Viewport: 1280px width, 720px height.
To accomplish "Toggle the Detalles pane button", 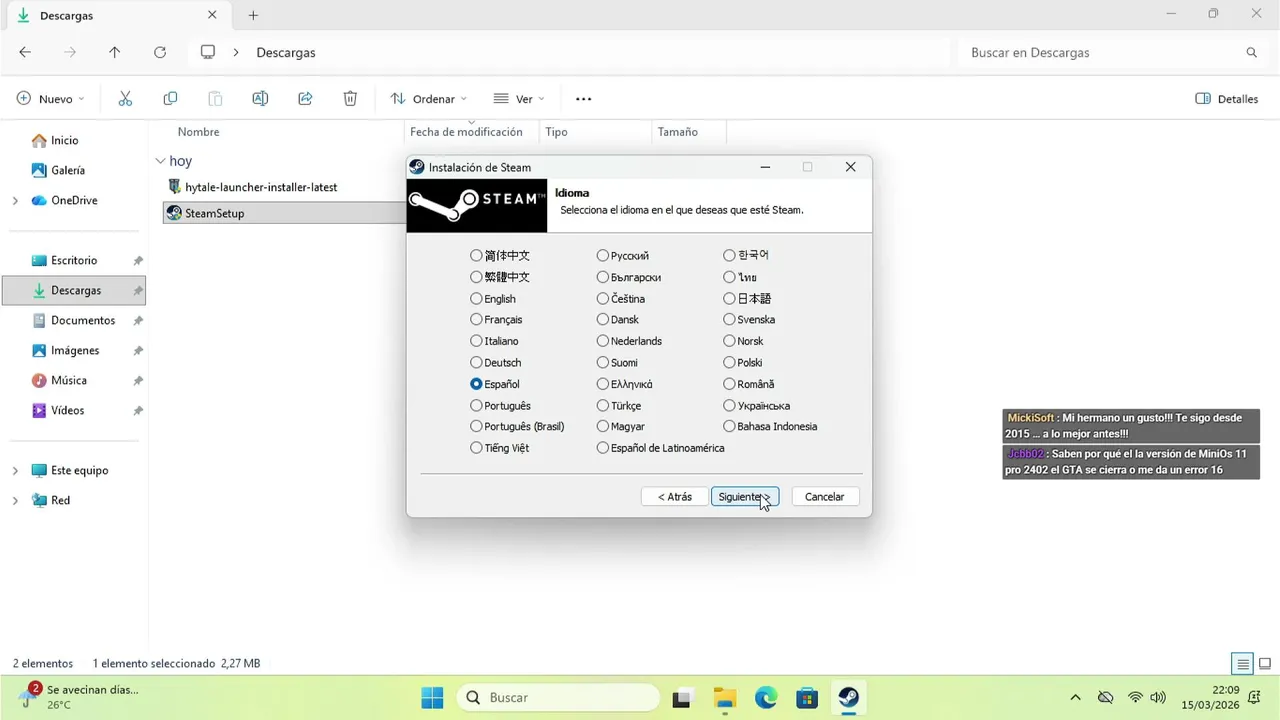I will tap(1227, 99).
